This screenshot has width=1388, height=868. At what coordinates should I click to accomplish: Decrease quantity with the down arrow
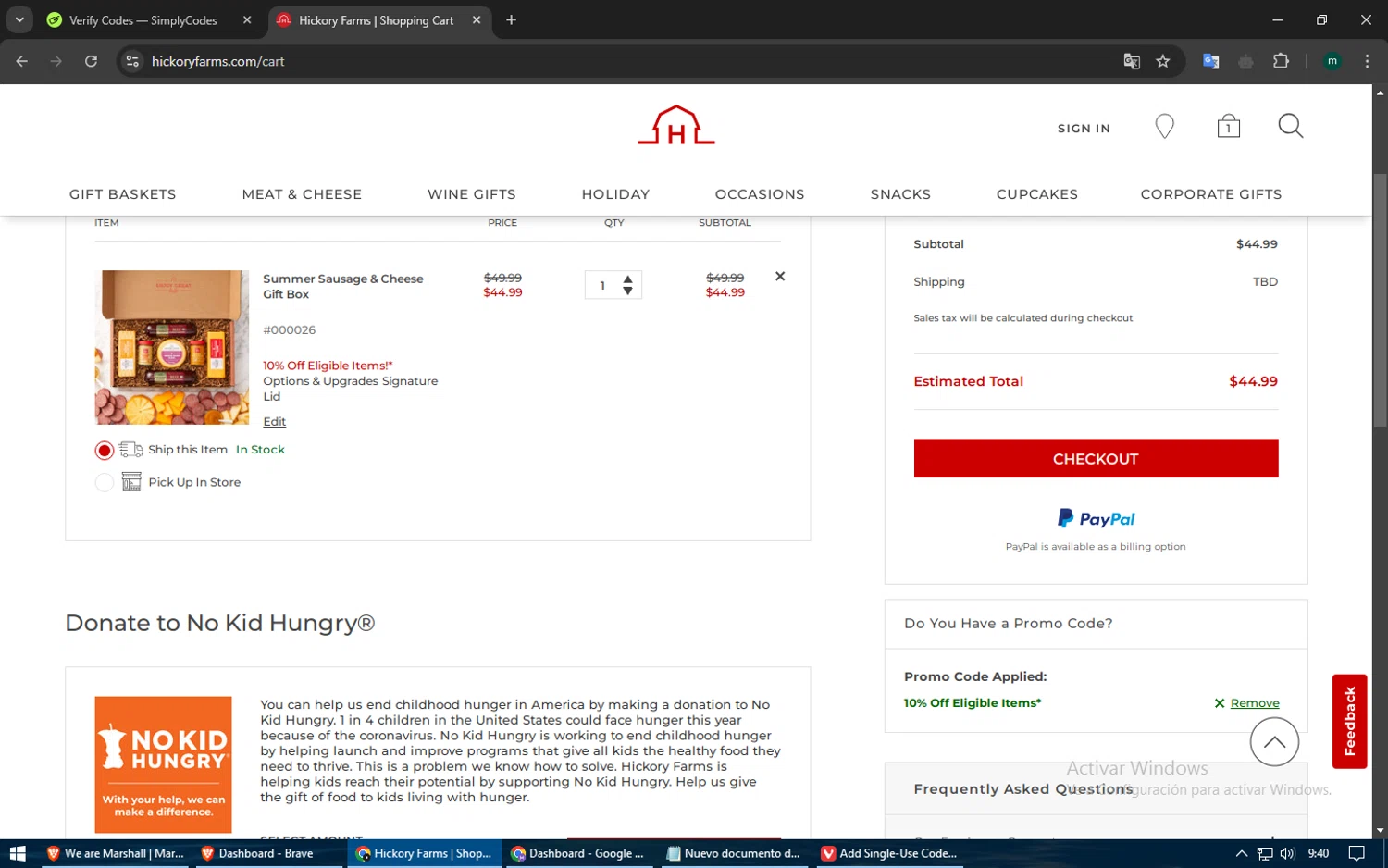(628, 291)
